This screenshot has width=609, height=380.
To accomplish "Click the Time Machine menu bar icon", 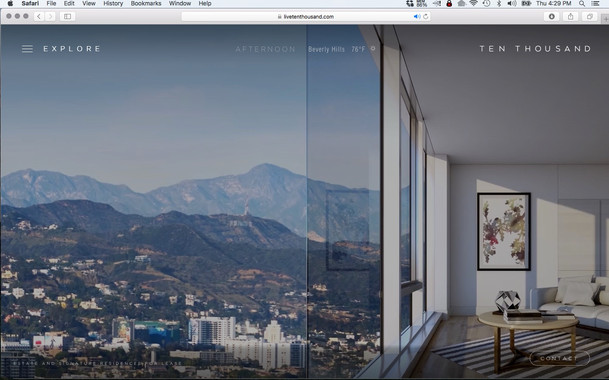I will click(486, 3).
